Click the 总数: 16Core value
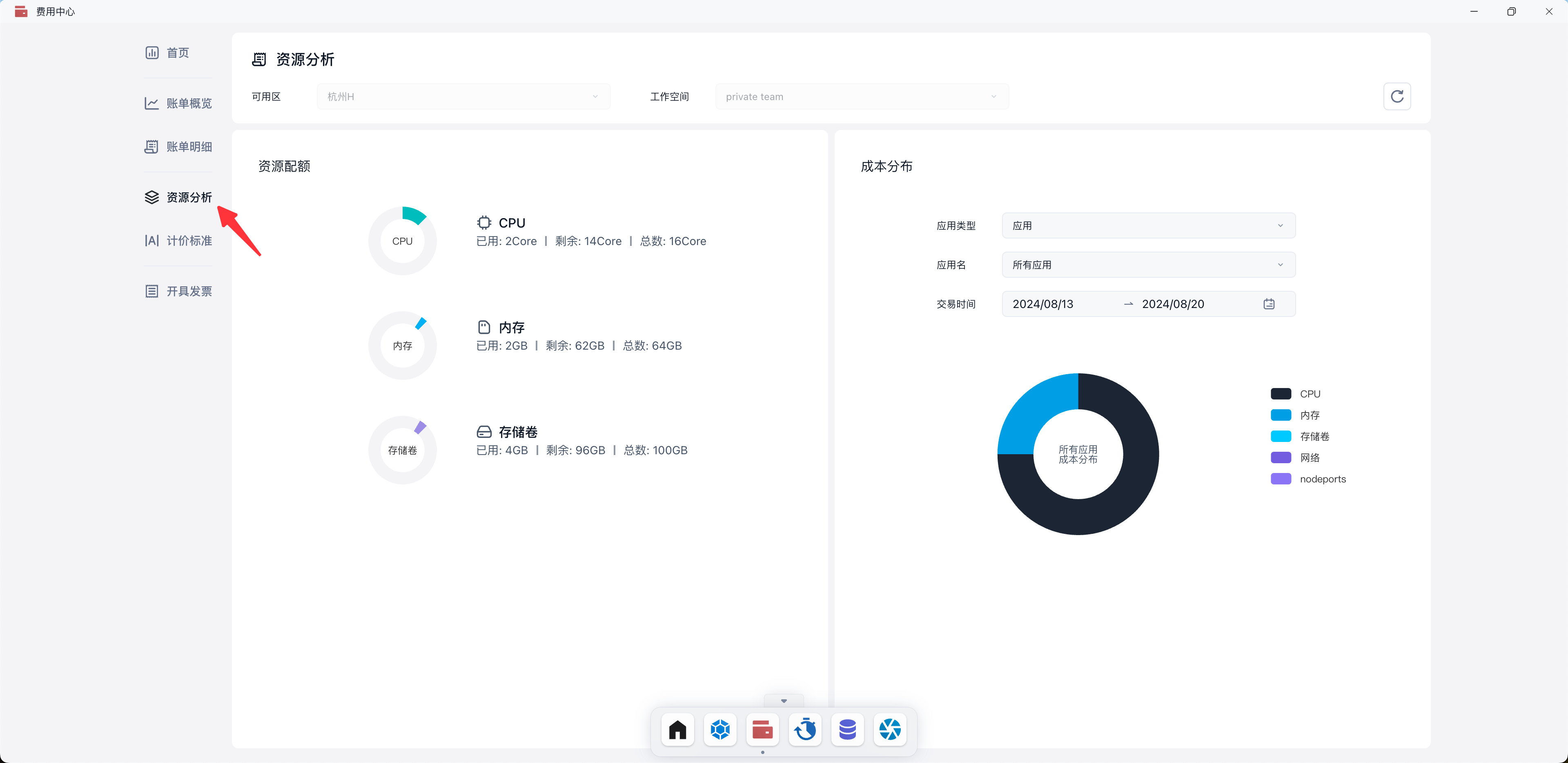The image size is (1568, 763). tap(673, 242)
